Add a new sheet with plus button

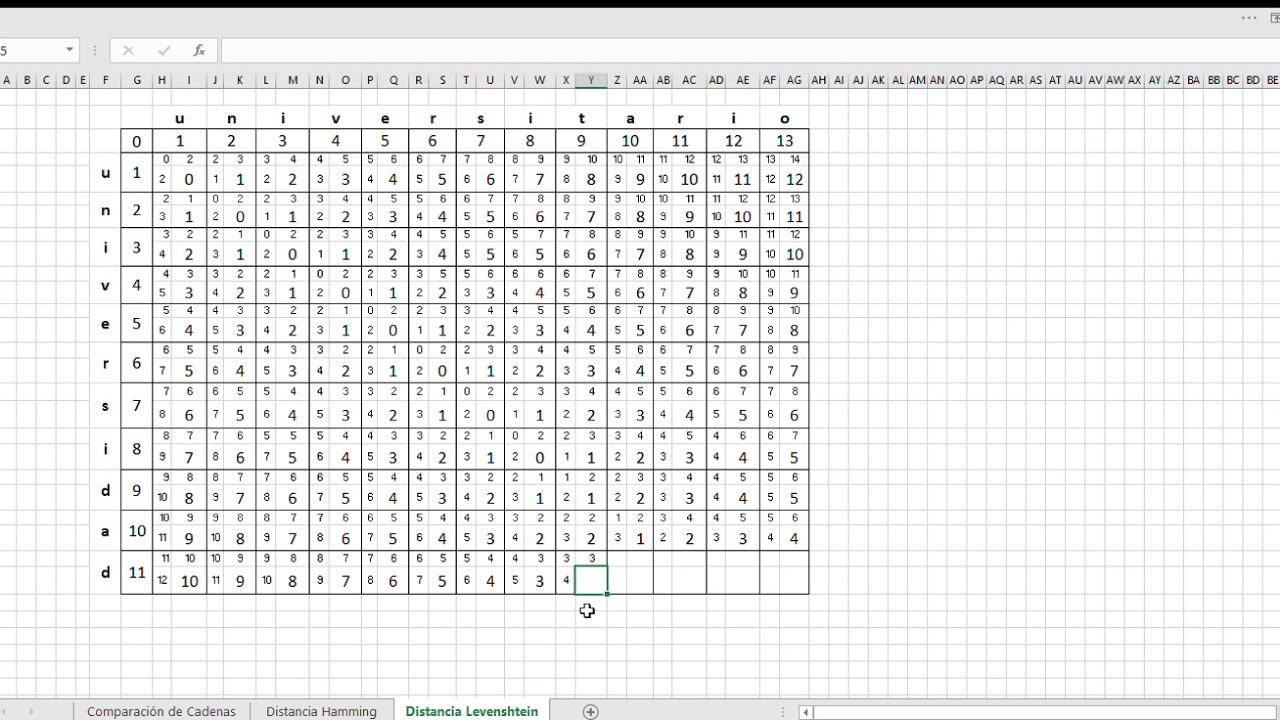pyautogui.click(x=591, y=712)
